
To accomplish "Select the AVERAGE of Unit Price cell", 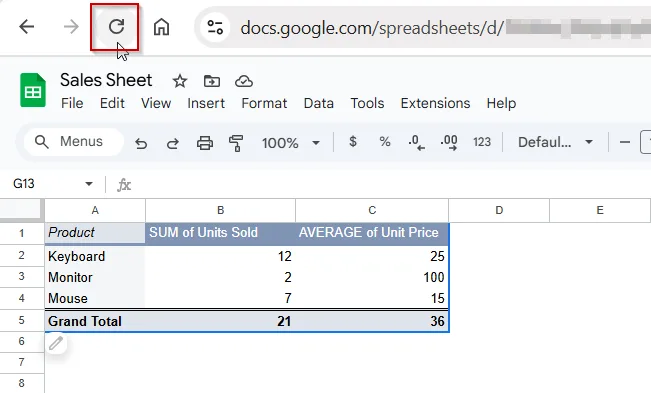I will pyautogui.click(x=372, y=233).
